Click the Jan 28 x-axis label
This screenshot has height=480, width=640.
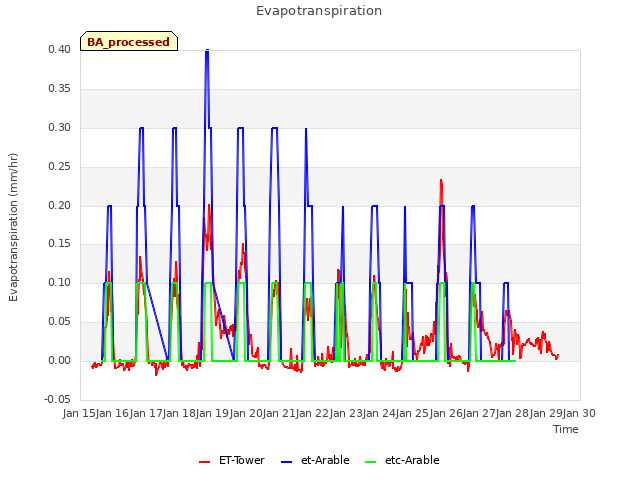point(513,413)
